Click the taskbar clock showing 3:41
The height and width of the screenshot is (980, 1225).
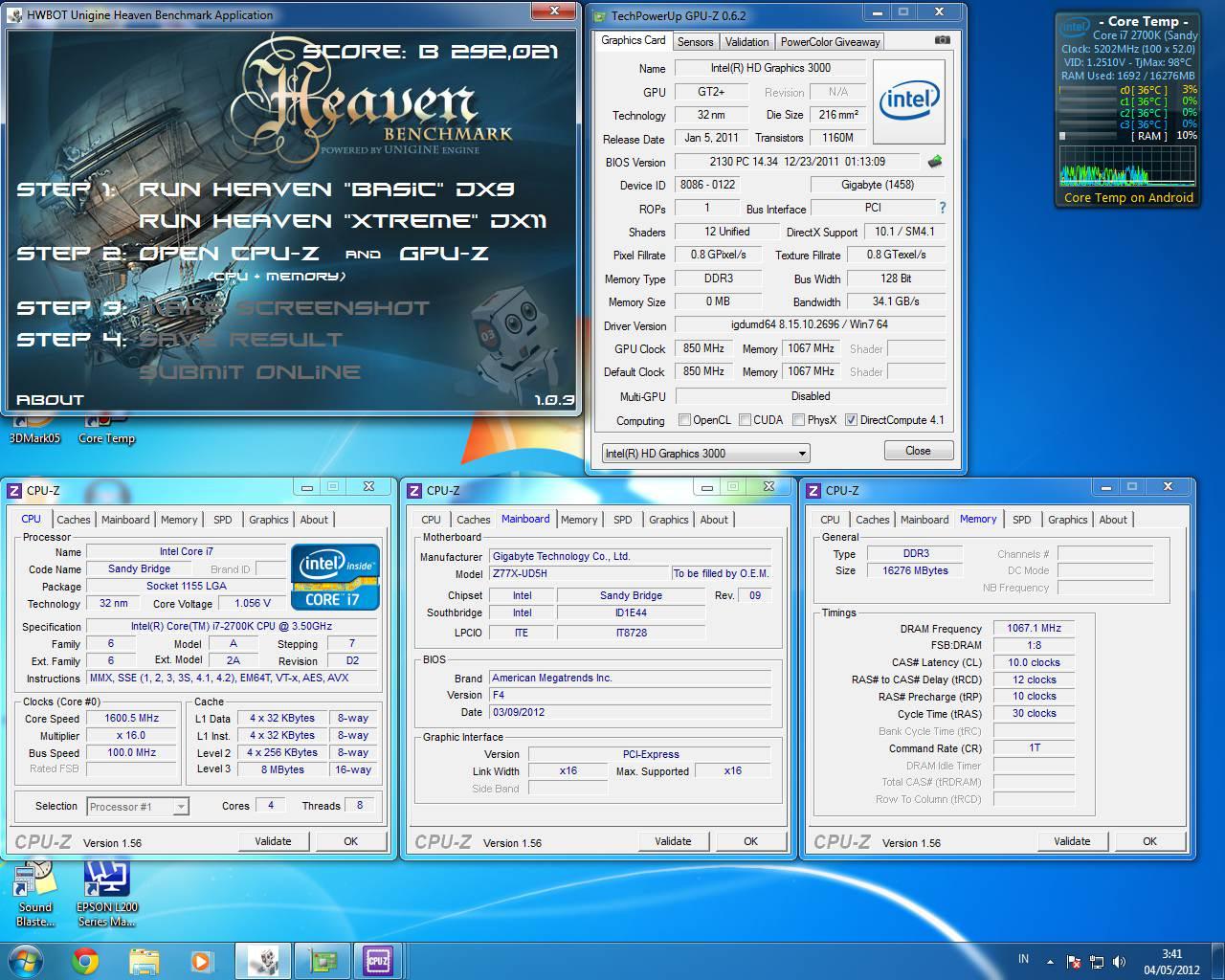point(1172,961)
